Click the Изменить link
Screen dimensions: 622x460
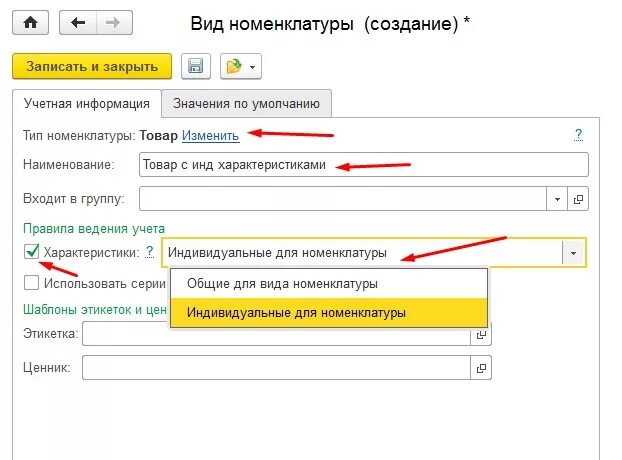click(x=210, y=136)
